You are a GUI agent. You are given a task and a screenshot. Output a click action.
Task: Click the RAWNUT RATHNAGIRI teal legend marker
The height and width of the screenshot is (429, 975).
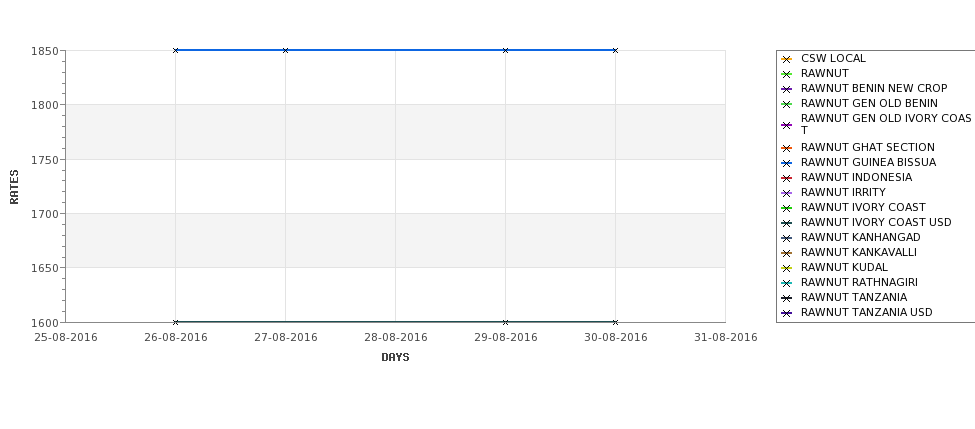click(786, 283)
